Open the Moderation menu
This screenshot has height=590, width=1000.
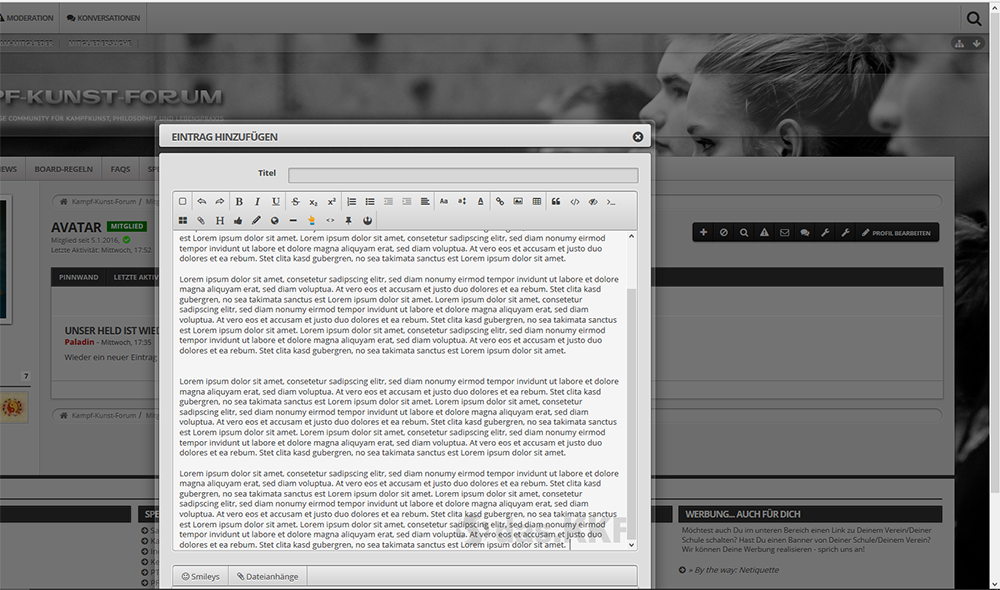pos(28,18)
